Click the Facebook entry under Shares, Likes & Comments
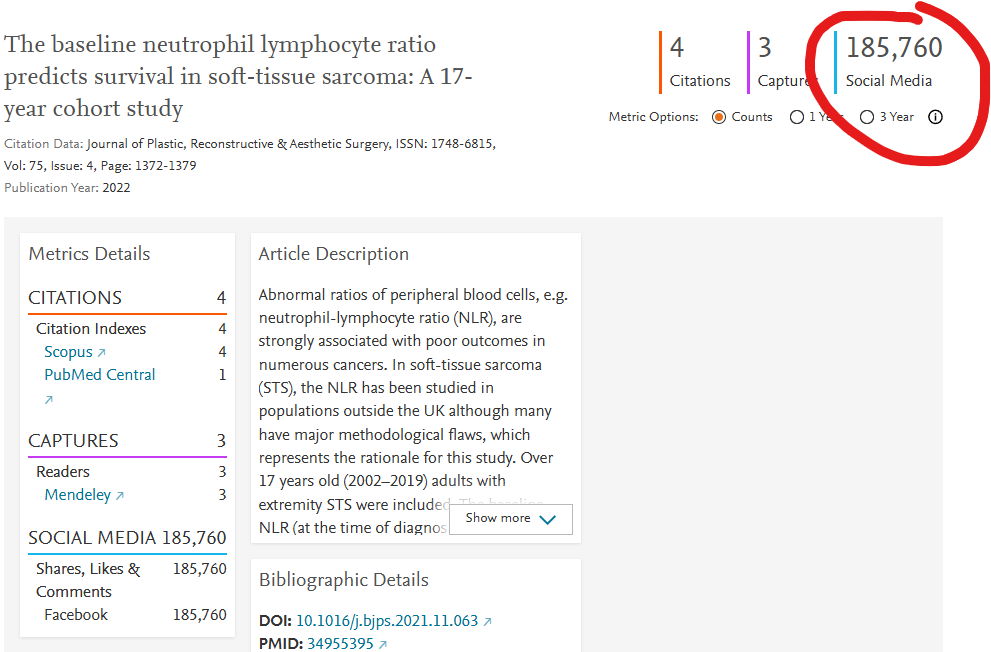The image size is (991, 652). (76, 614)
